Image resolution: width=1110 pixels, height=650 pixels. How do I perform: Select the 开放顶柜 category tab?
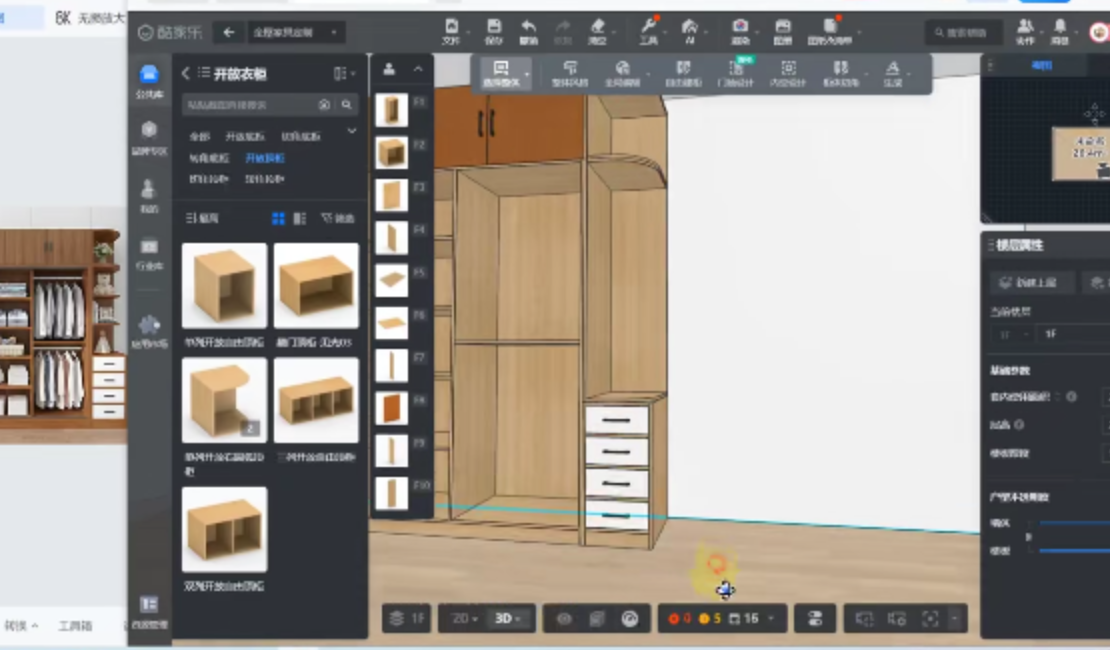pyautogui.click(x=265, y=158)
